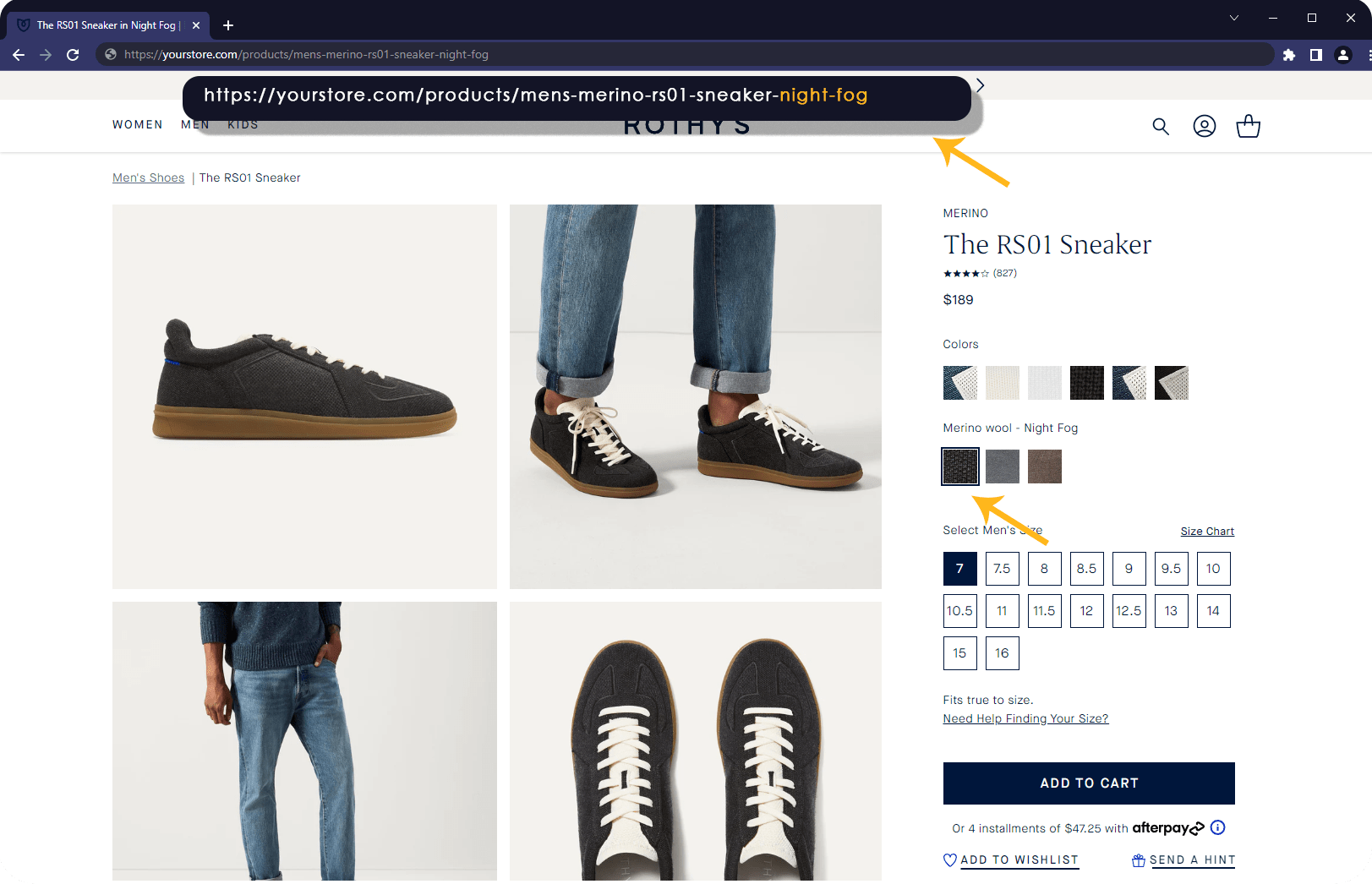This screenshot has width=1372, height=884.
Task: Select the solid black color swatch
Action: (x=1087, y=383)
